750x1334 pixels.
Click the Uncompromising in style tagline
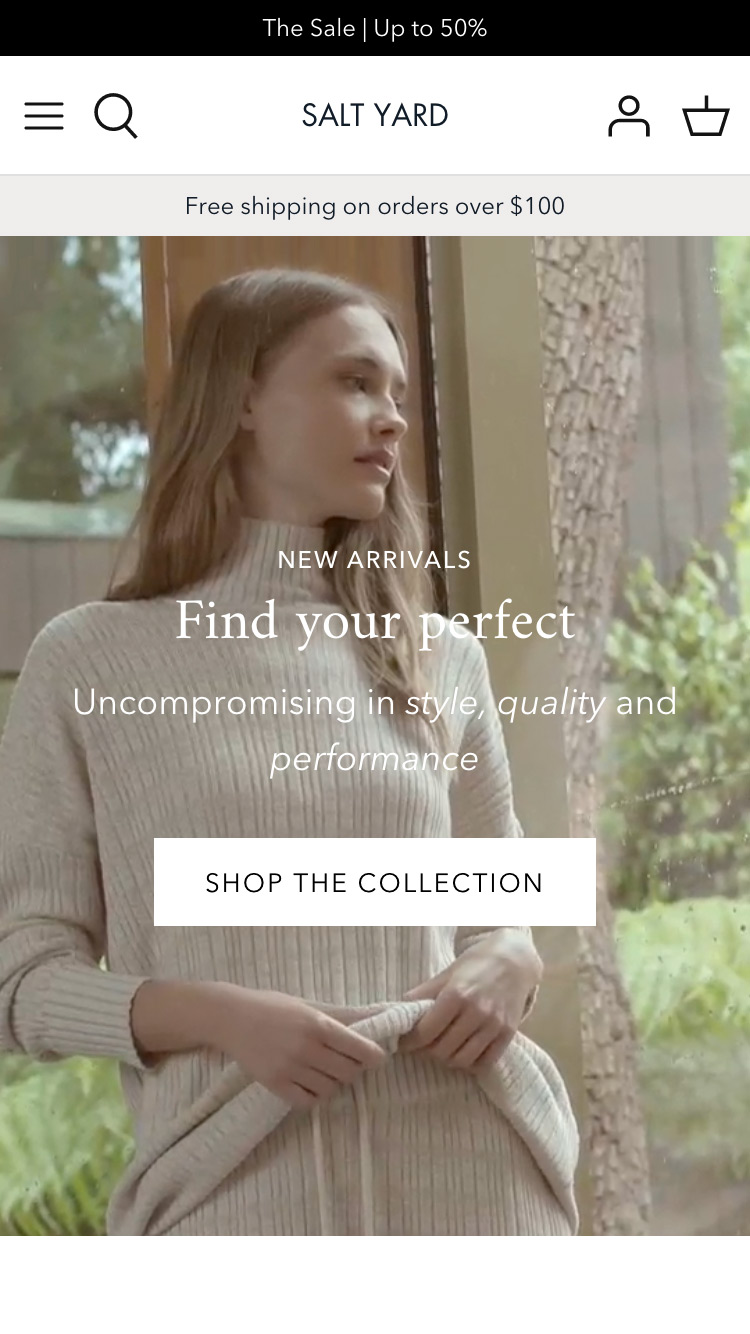[375, 730]
